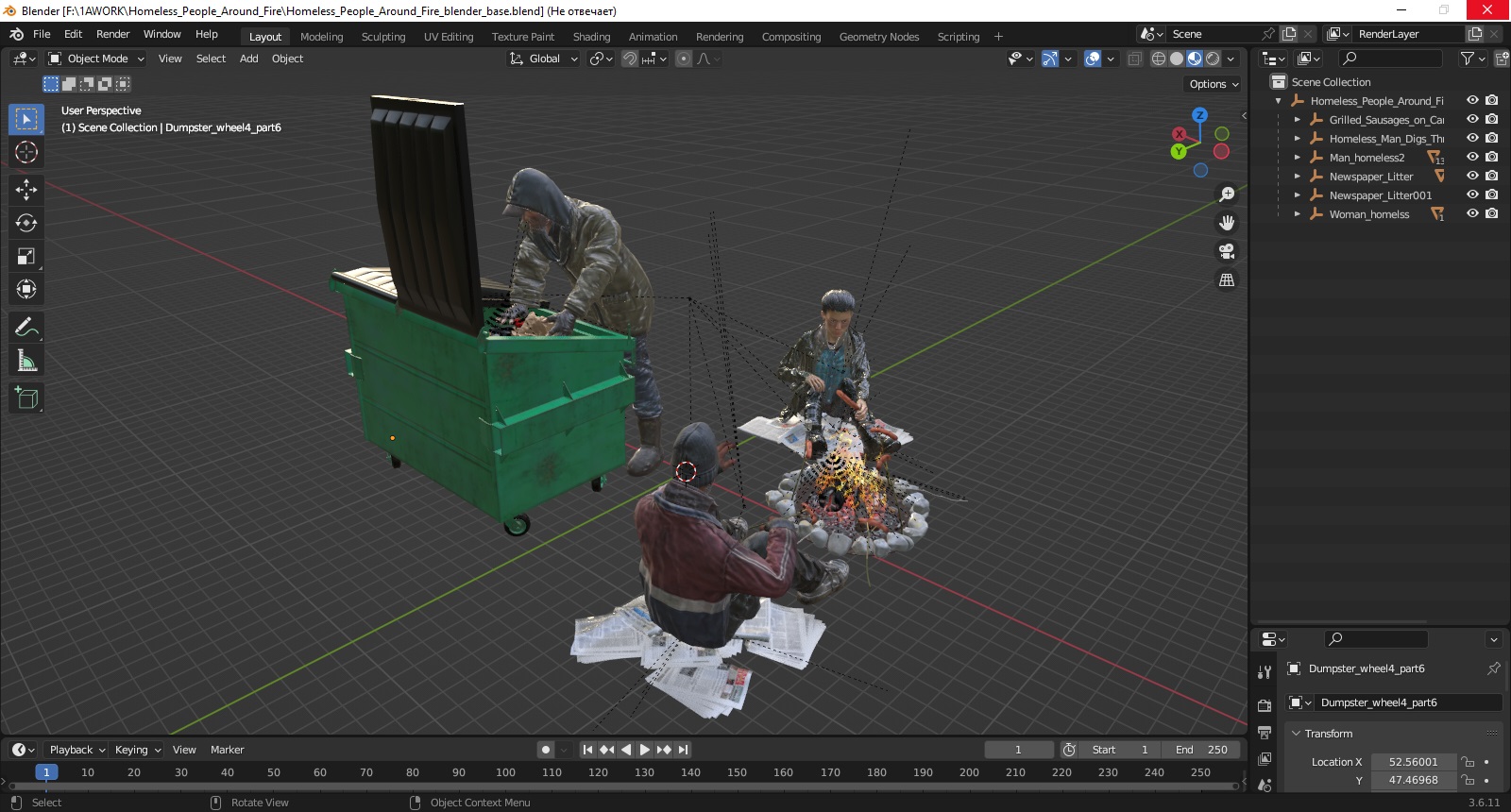
Task: Open the Render properties tab
Action: [1265, 705]
